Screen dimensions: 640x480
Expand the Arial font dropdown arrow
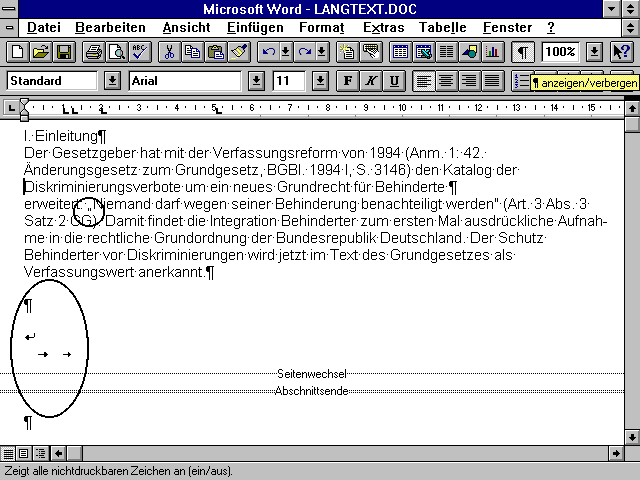[256, 81]
